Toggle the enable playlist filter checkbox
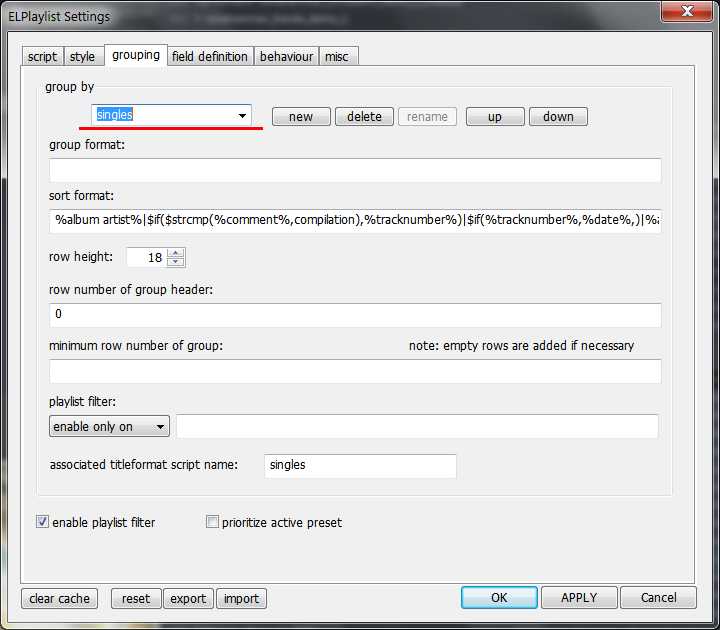 tap(42, 522)
